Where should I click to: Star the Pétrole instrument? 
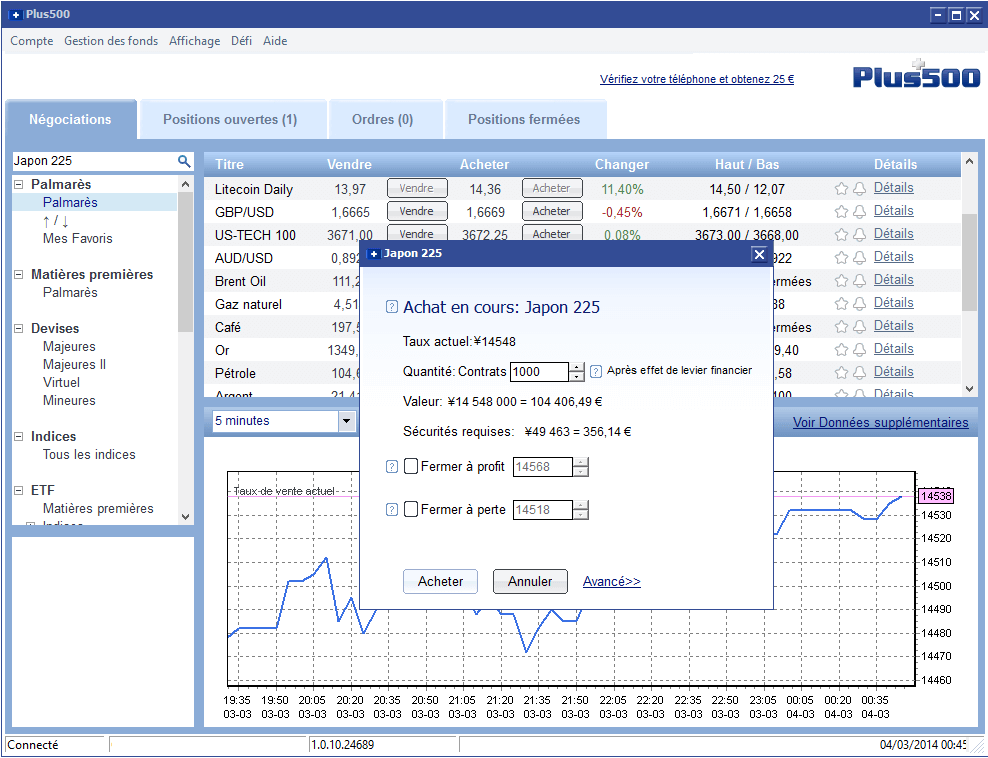pyautogui.click(x=841, y=372)
